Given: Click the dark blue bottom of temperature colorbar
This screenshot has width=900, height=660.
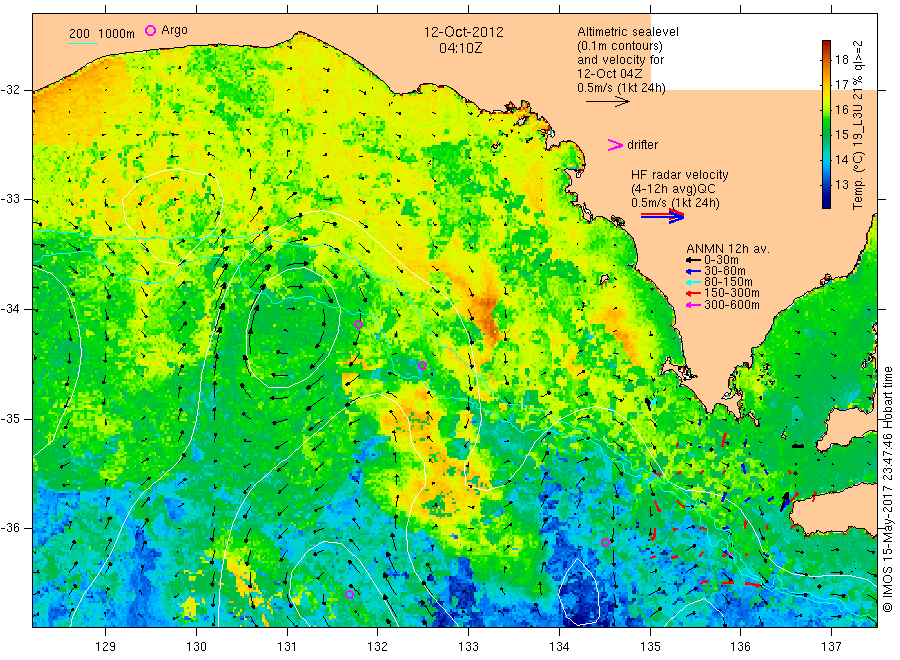Looking at the screenshot, I should 826,204.
